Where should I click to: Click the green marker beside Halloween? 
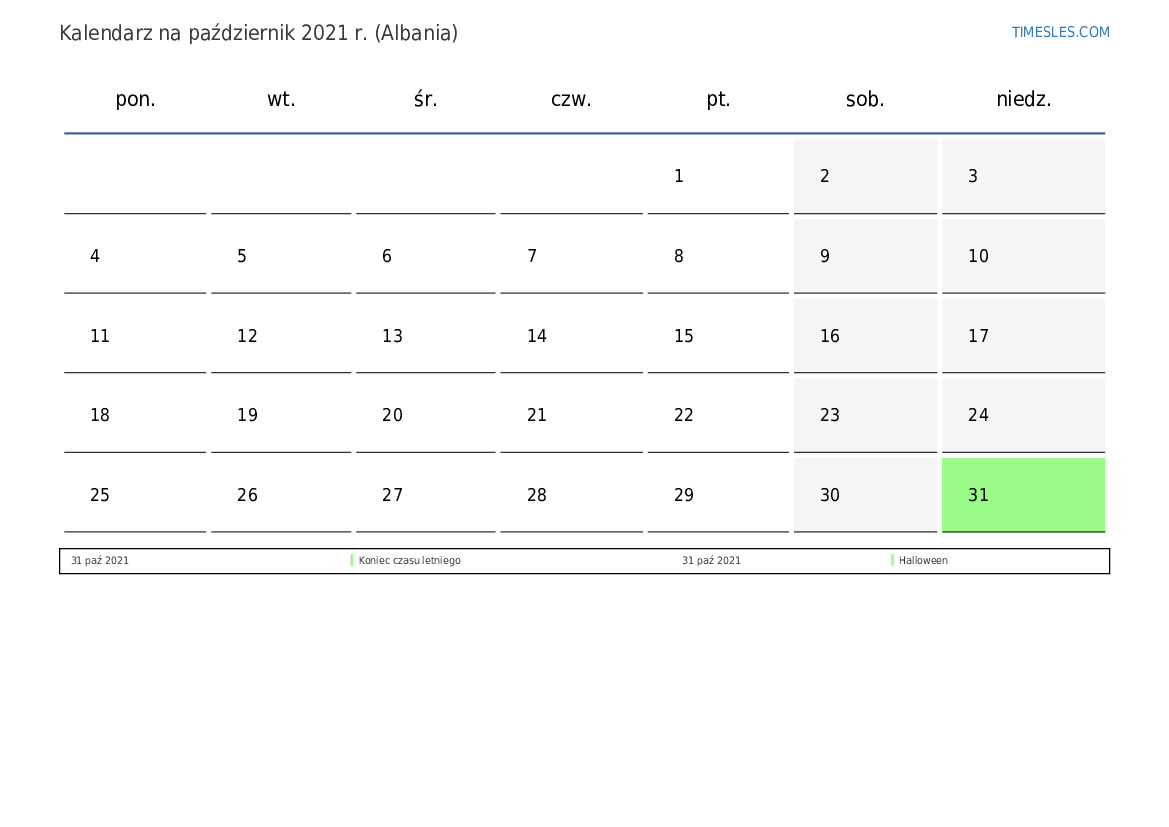point(892,561)
